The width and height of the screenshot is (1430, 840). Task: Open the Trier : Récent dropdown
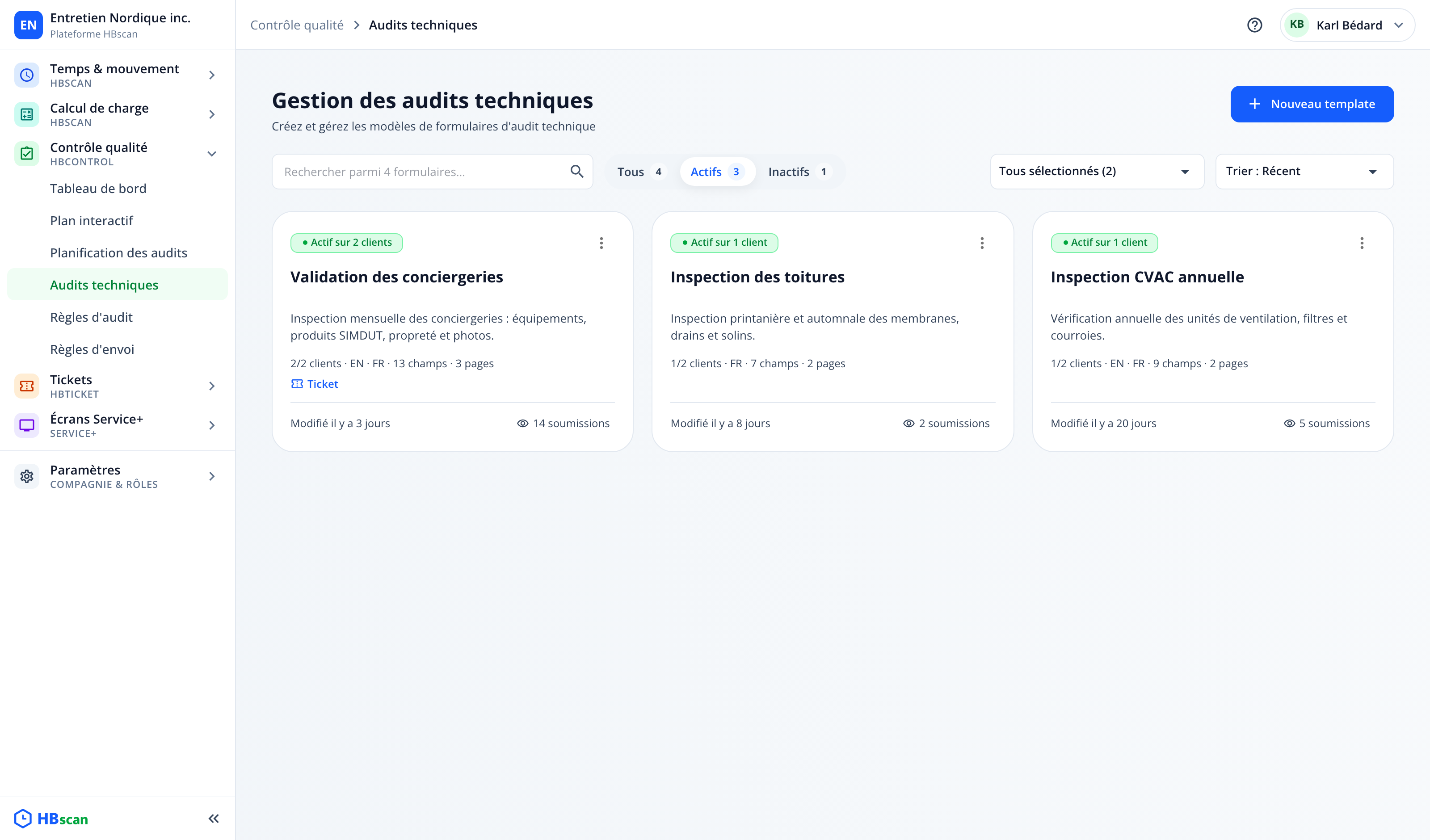coord(1304,172)
